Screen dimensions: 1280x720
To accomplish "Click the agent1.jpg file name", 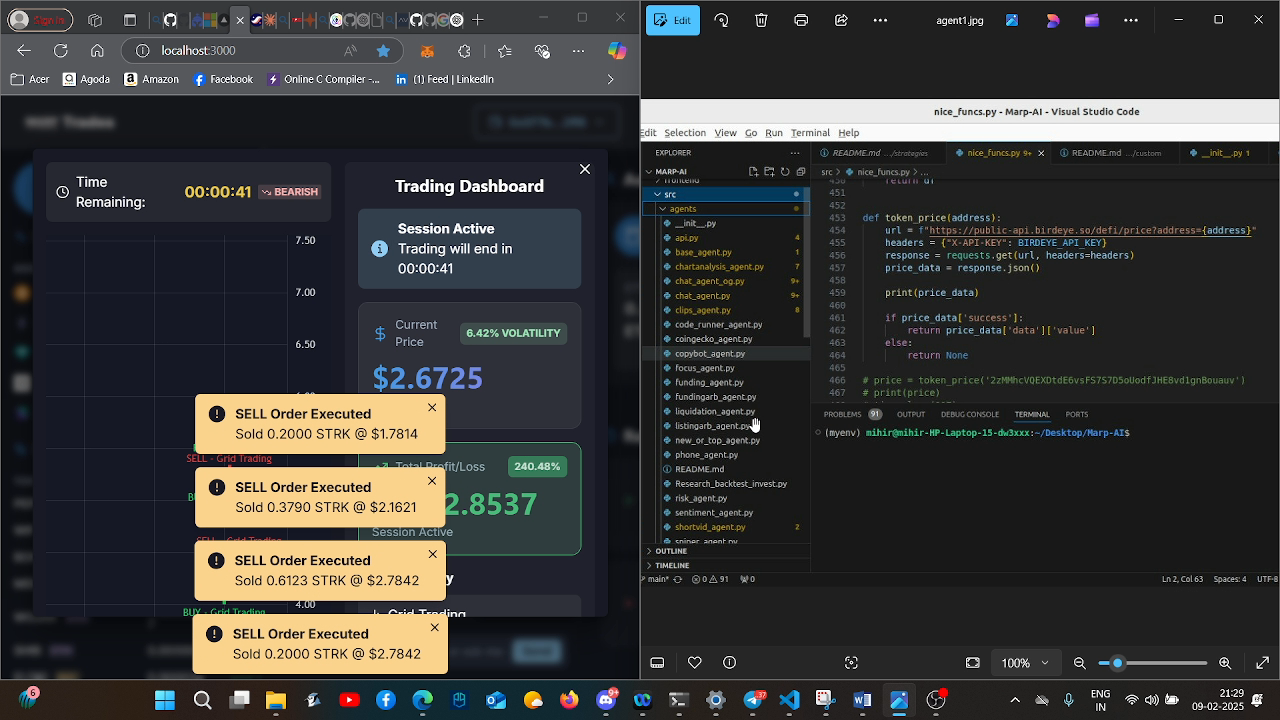I will pos(959,20).
